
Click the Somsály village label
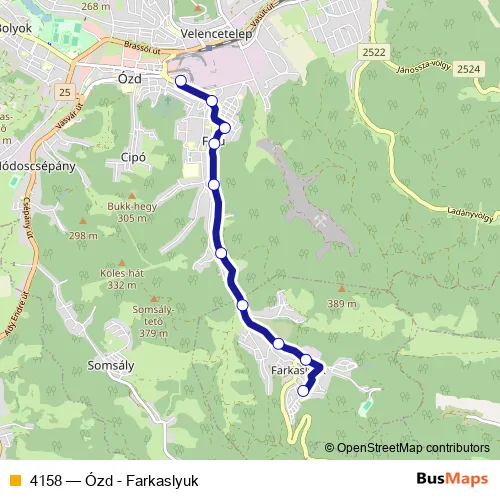(x=111, y=366)
